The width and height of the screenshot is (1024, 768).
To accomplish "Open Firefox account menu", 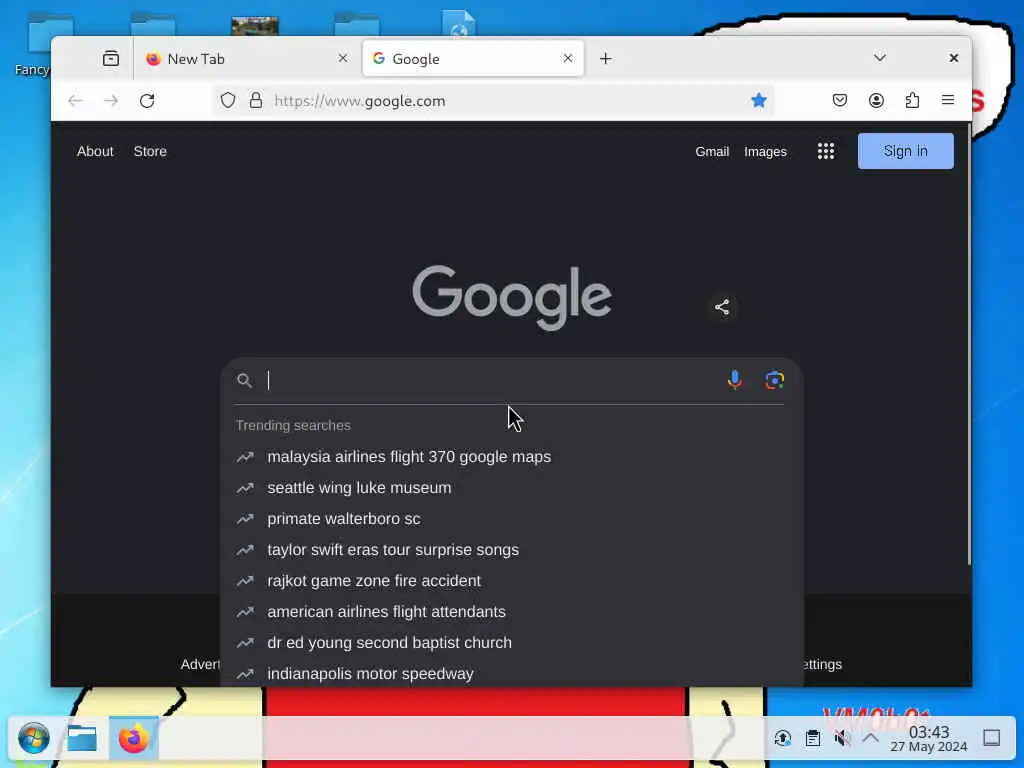I will point(876,101).
